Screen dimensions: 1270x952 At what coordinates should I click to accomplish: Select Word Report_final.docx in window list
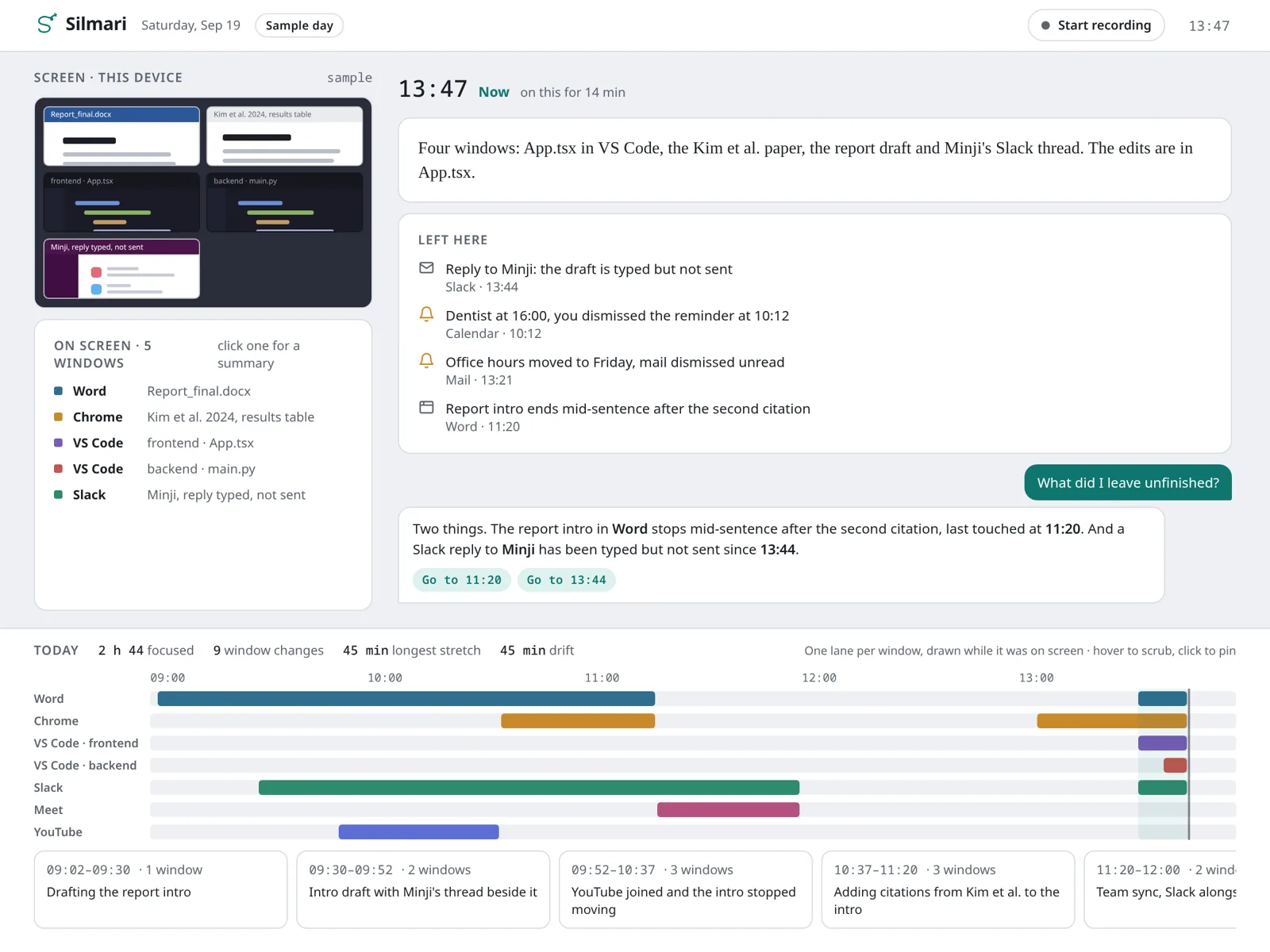tap(203, 391)
